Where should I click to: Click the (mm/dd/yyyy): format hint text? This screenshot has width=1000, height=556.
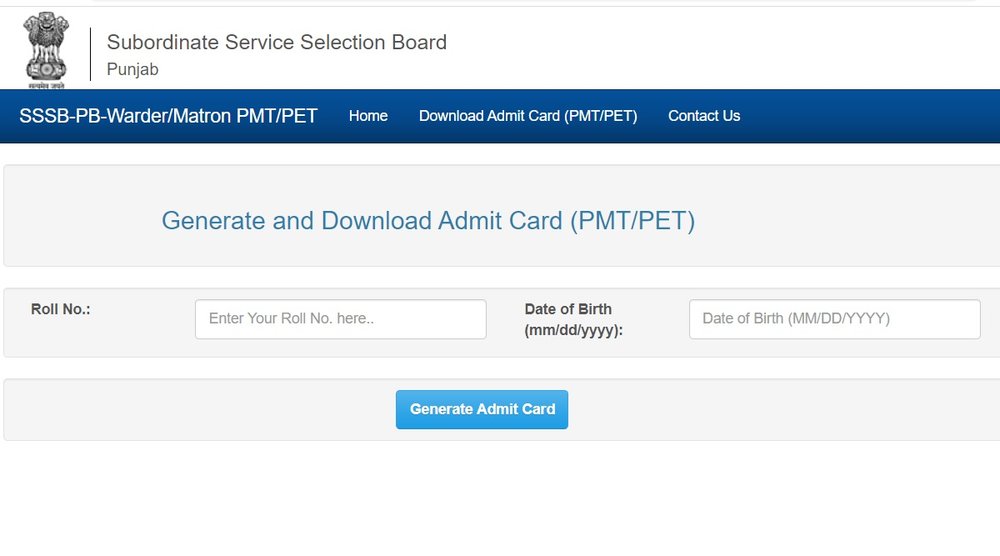coord(573,329)
